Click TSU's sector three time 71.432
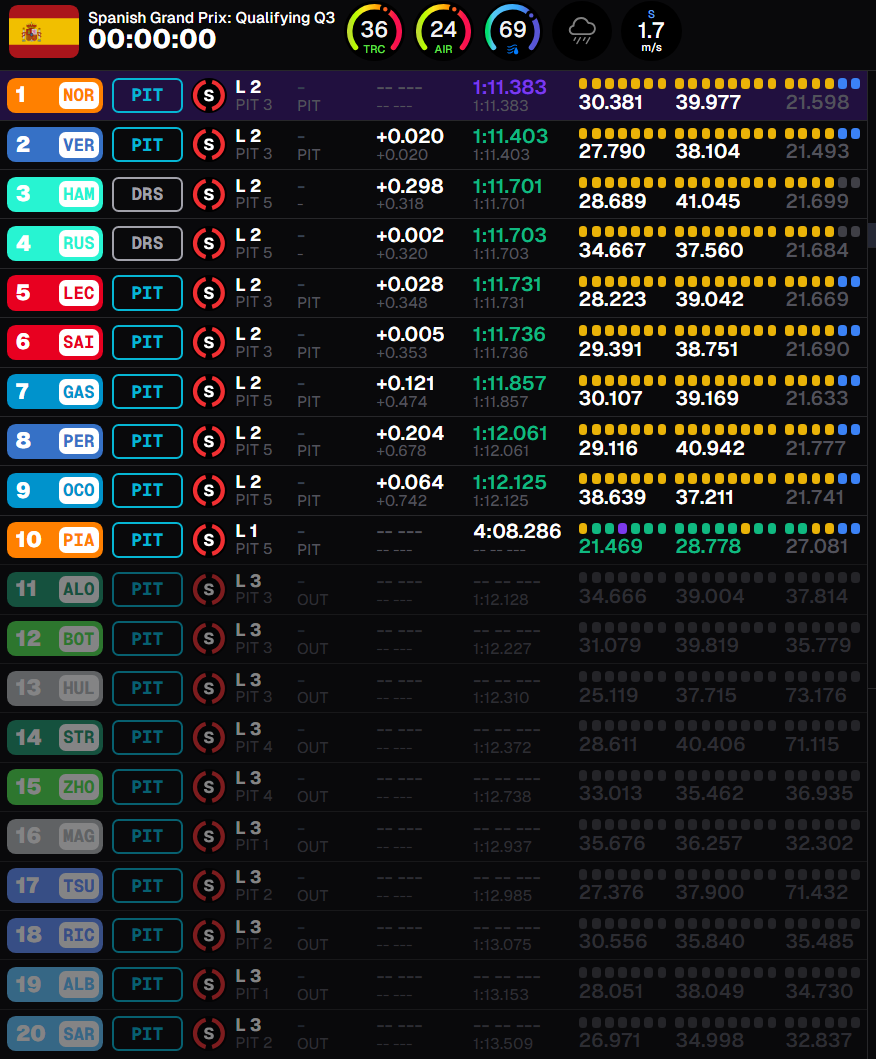Screen dimensions: 876x1059 tap(817, 892)
